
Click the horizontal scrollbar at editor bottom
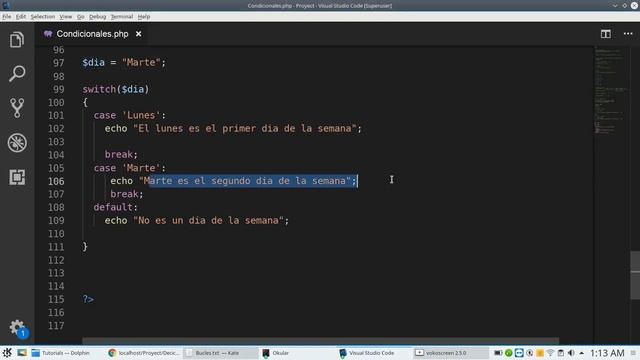click(320, 340)
